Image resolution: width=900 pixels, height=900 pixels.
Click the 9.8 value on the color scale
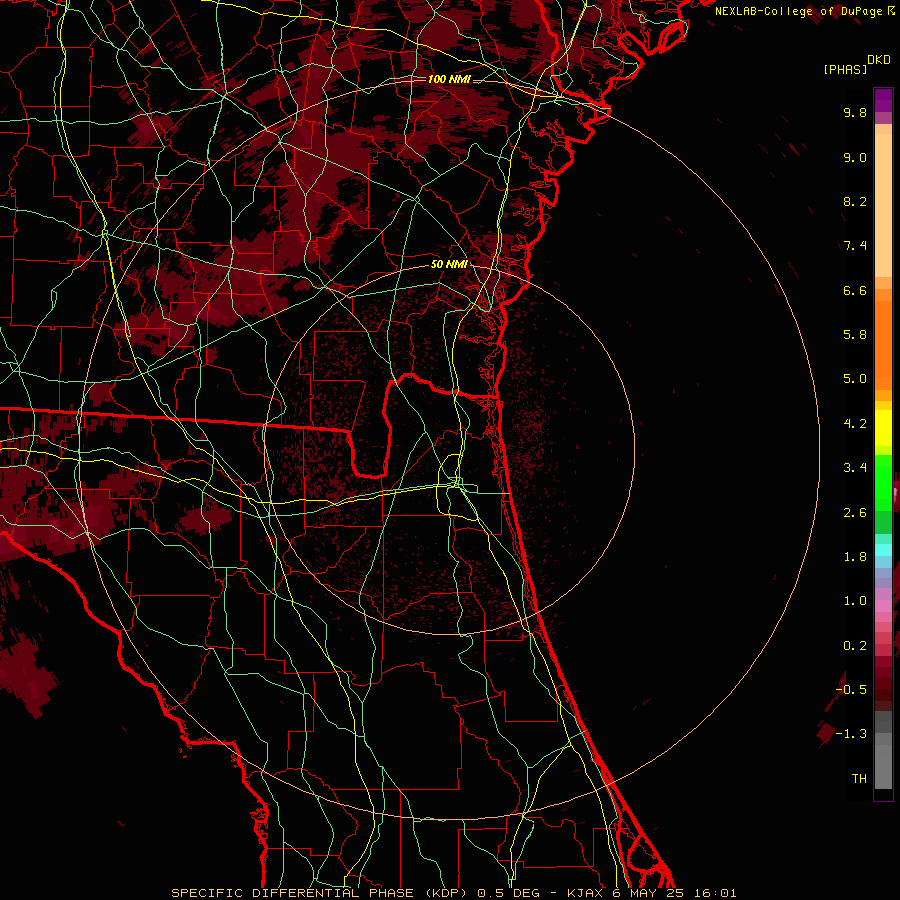point(855,112)
